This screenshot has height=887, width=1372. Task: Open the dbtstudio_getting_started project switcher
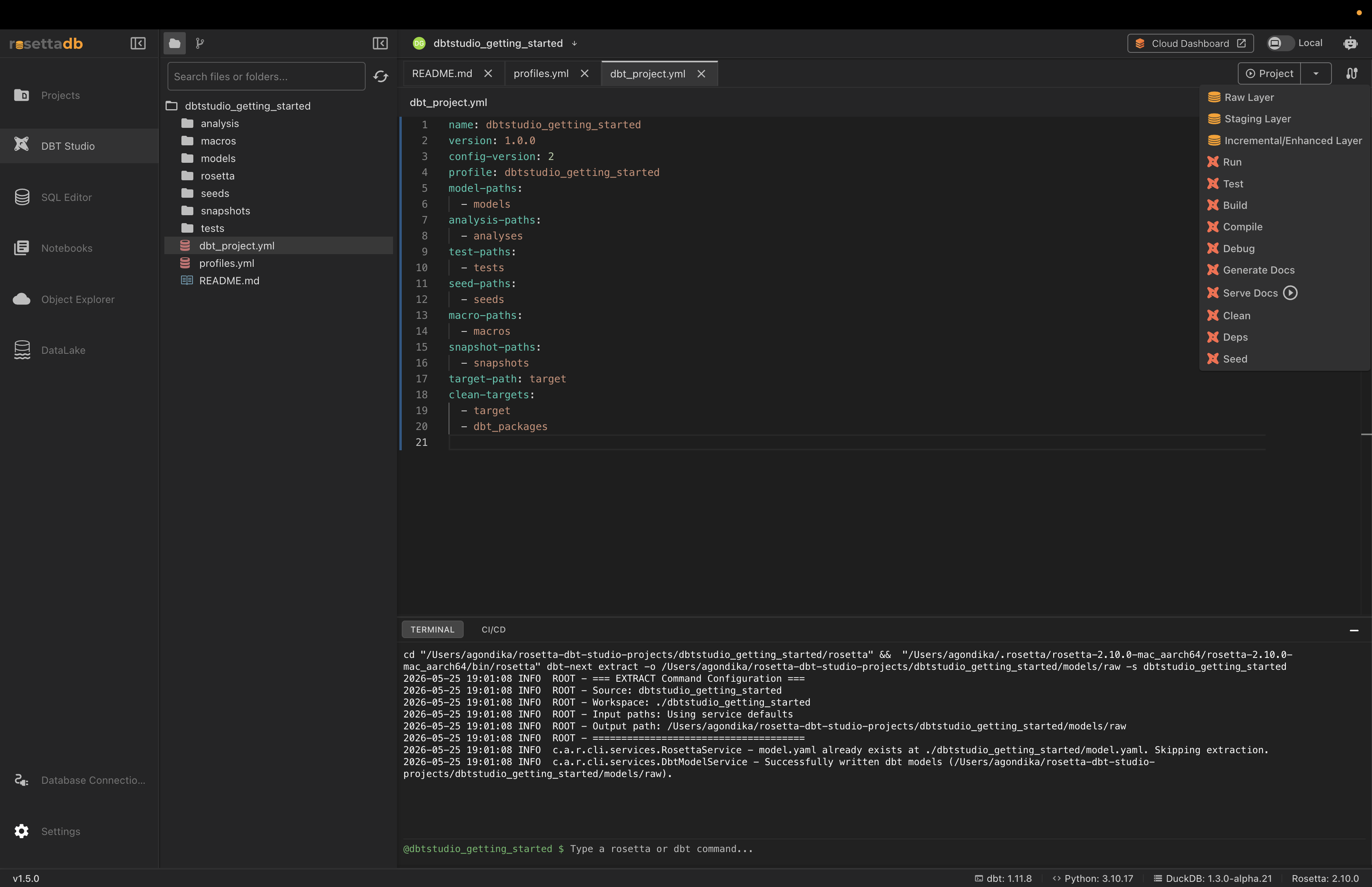coord(496,43)
